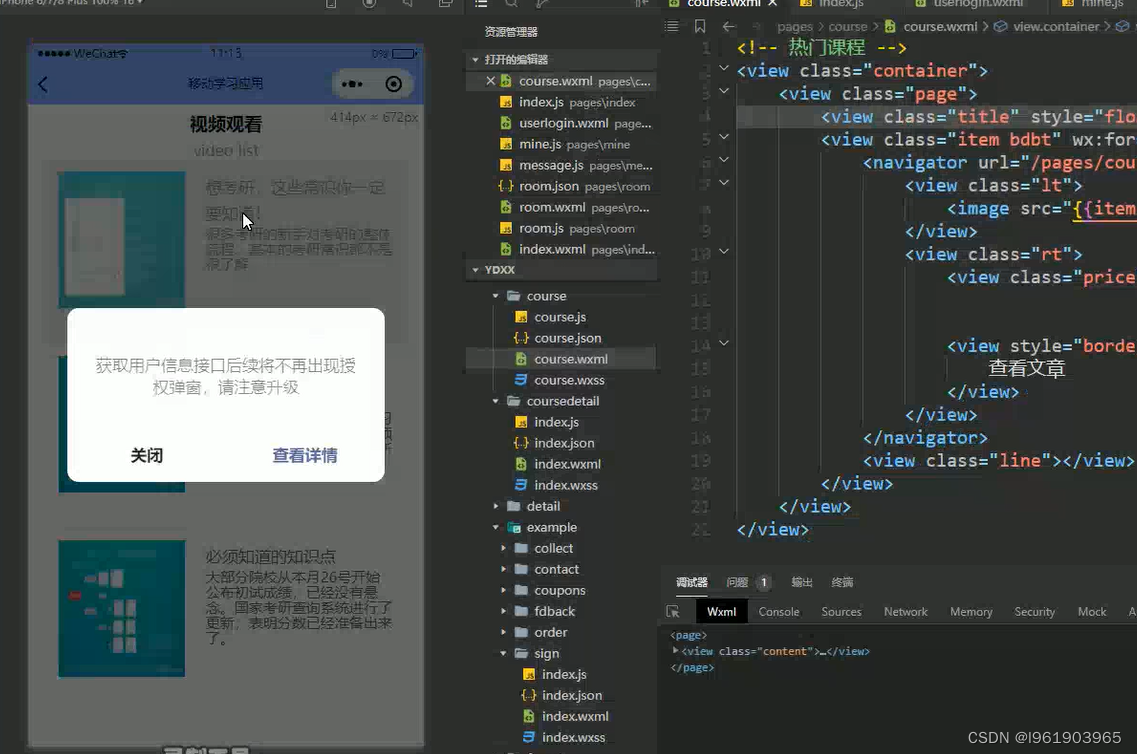Click view.container in the breadcrumb
Screen dimensions: 1137x754
[x=1056, y=27]
